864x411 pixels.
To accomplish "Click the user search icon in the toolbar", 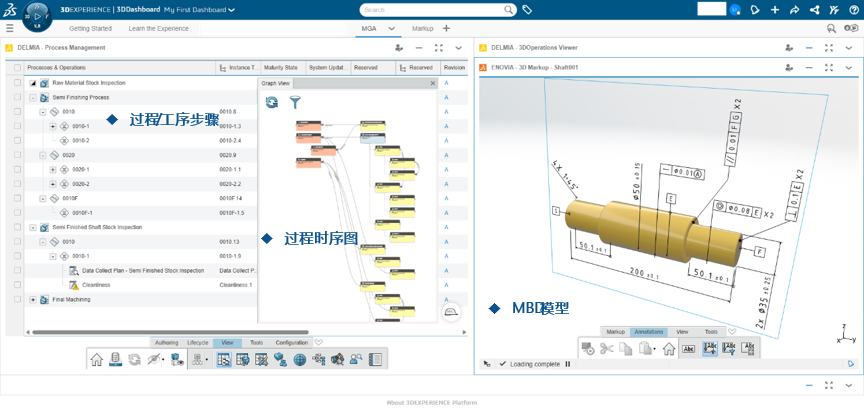I will click(356, 360).
